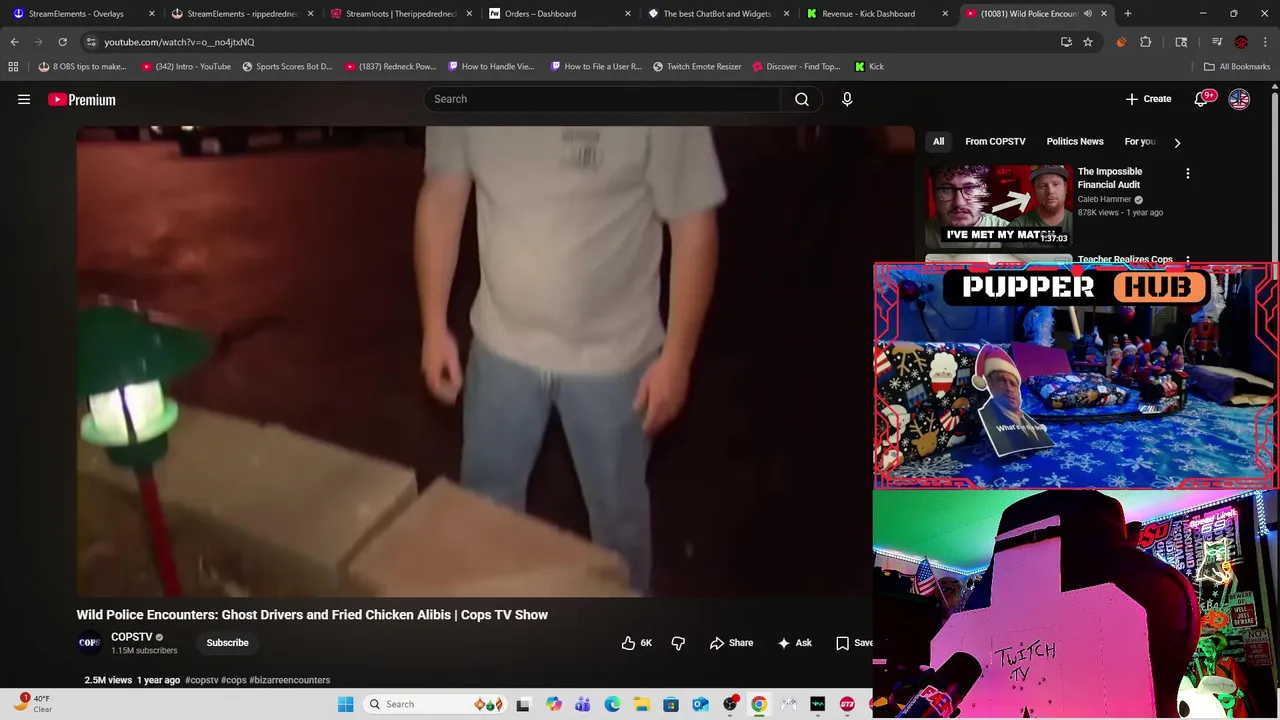Click the search magnifier button

point(802,99)
